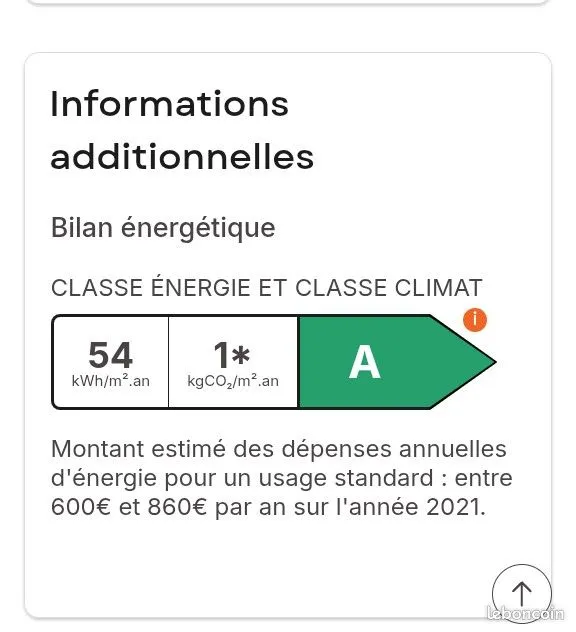Select the 1* emissions value cell
The height and width of the screenshot is (632, 576).
point(233,362)
